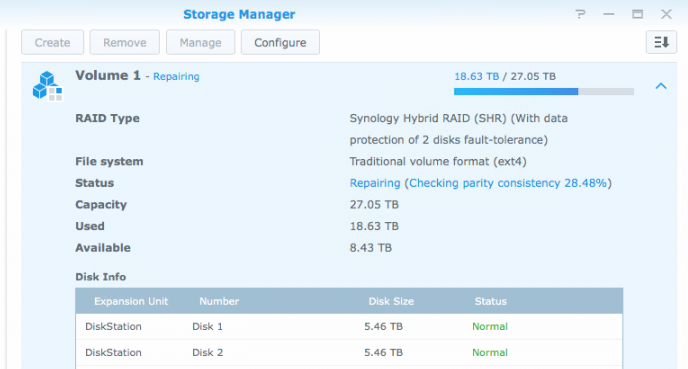Click the Disk Info heading
This screenshot has height=369, width=688.
(x=100, y=277)
